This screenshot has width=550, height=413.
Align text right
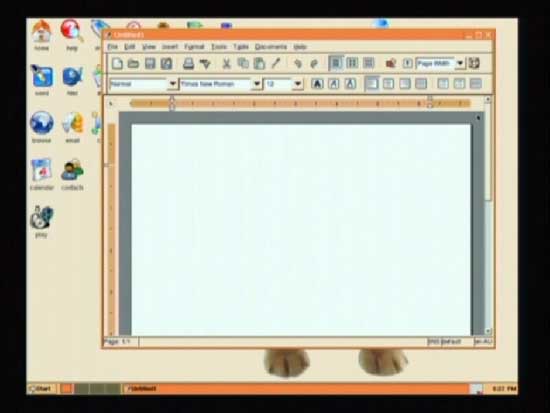click(x=404, y=84)
